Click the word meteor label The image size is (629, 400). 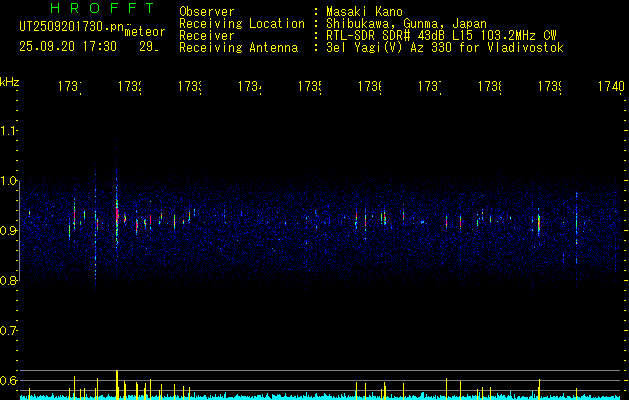pyautogui.click(x=145, y=32)
